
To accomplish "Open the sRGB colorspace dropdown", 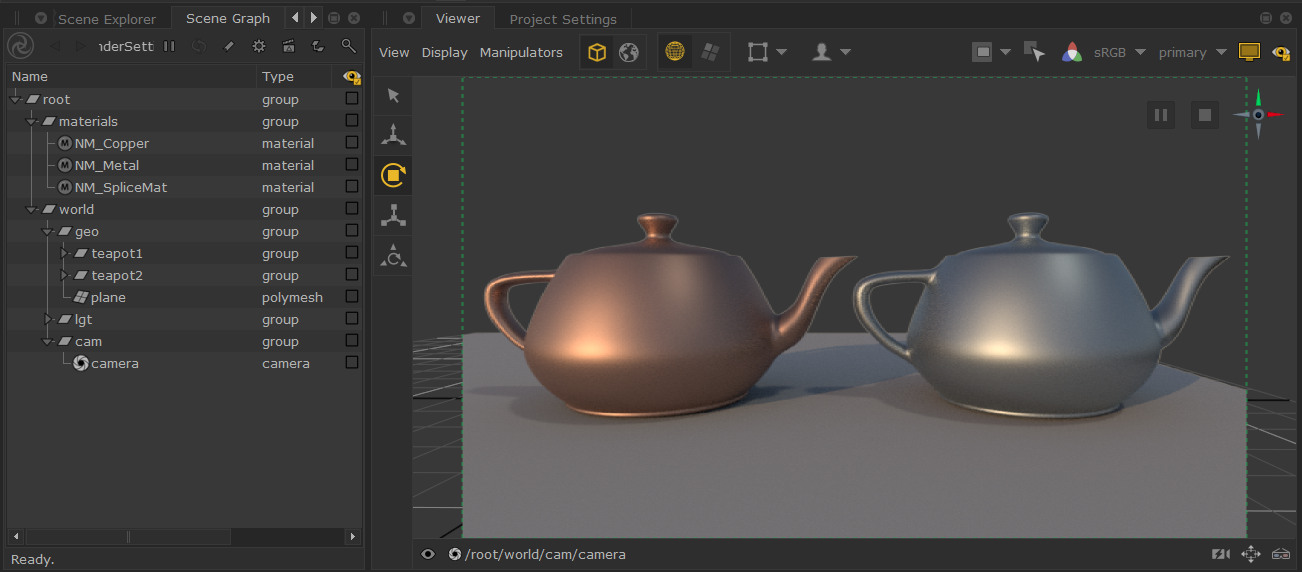I will tap(1118, 52).
